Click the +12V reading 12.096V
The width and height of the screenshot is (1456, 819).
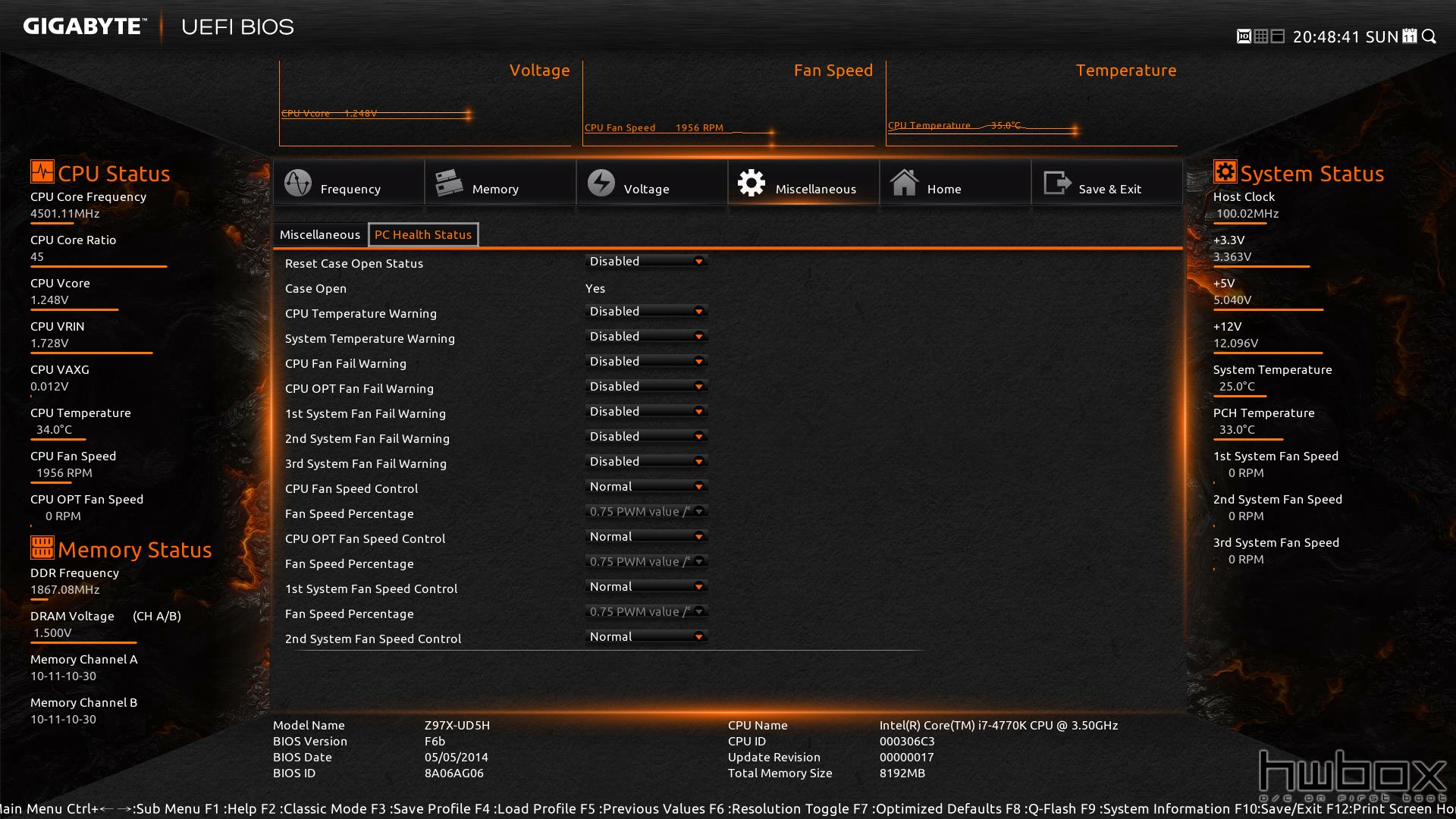[1235, 344]
